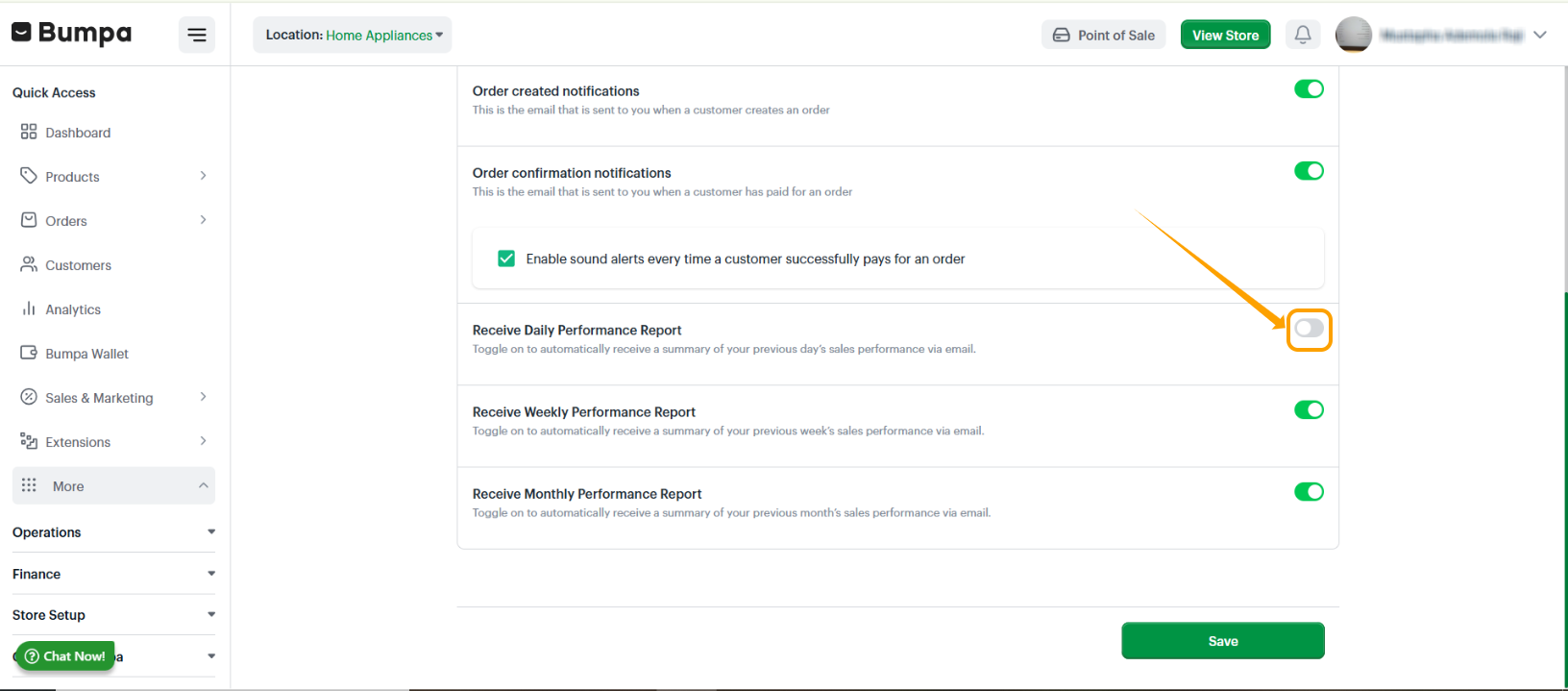Expand the Products submenu arrow
Viewport: 1568px width, 691px height.
[x=203, y=176]
